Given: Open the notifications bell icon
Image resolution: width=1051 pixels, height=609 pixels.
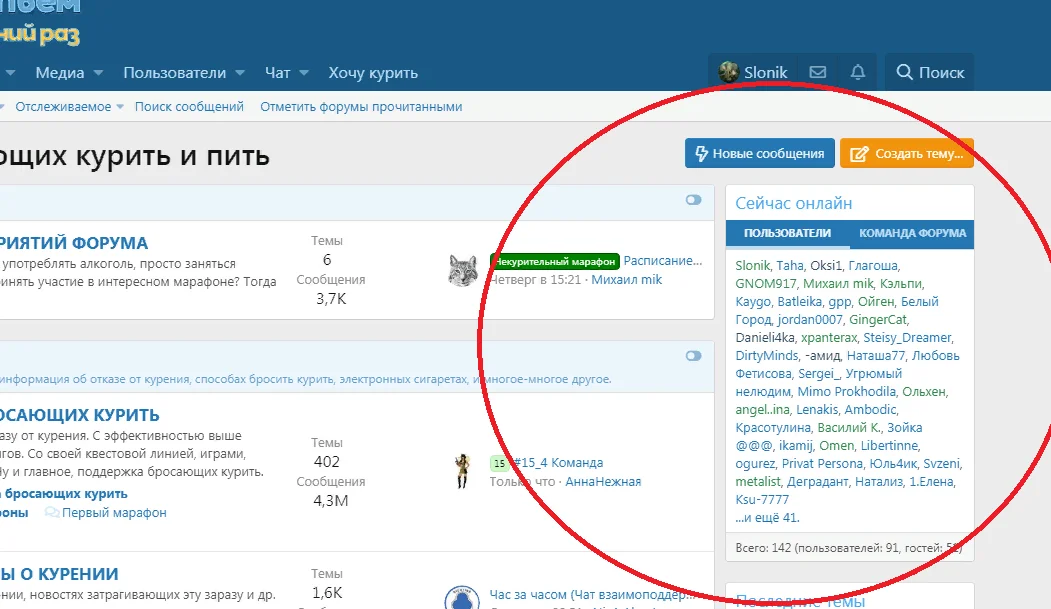Looking at the screenshot, I should click(857, 72).
